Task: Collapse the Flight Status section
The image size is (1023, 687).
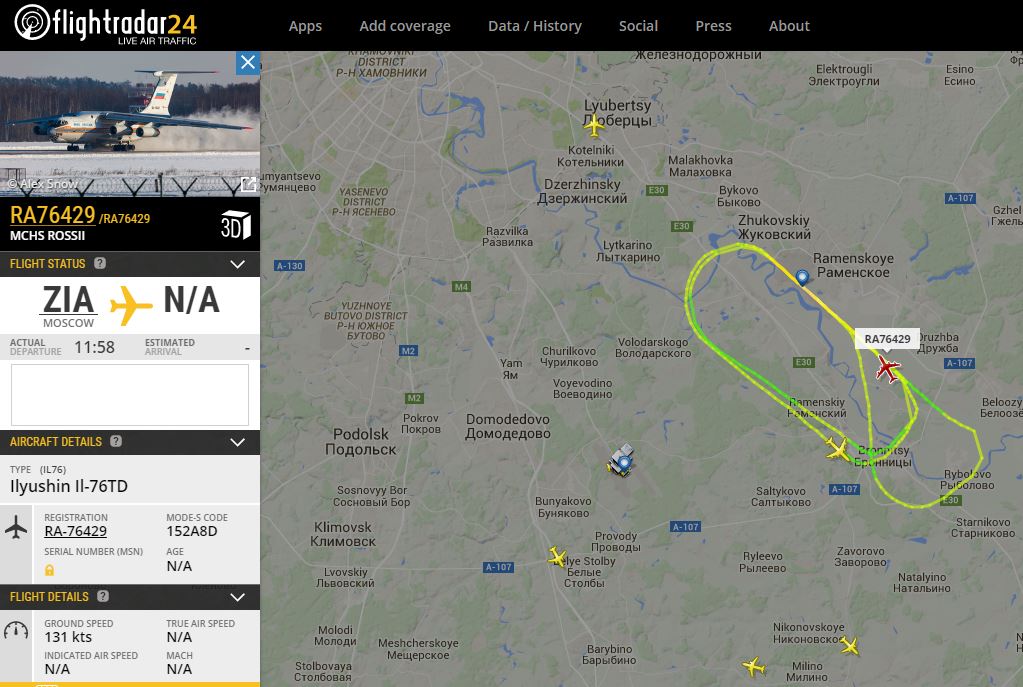Action: coord(237,264)
